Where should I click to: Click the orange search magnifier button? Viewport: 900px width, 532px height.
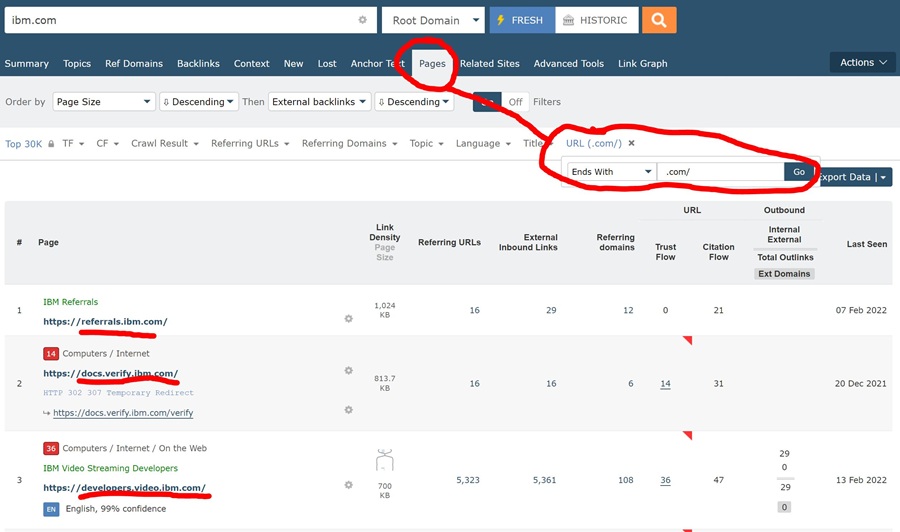click(x=659, y=20)
